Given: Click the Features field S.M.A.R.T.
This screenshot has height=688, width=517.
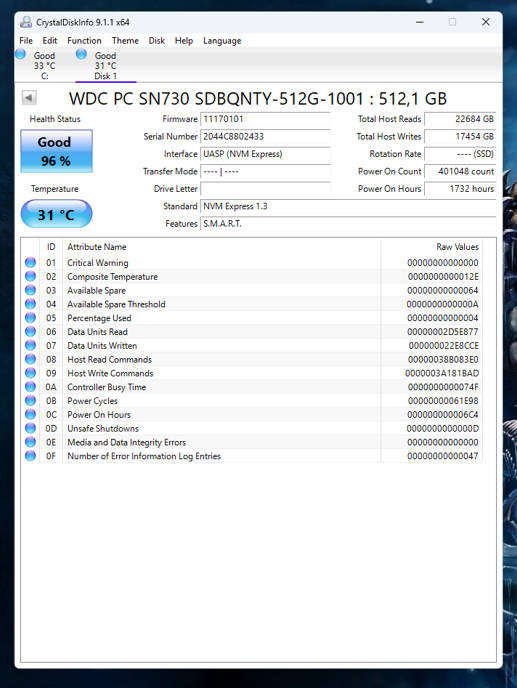Looking at the screenshot, I should [348, 224].
